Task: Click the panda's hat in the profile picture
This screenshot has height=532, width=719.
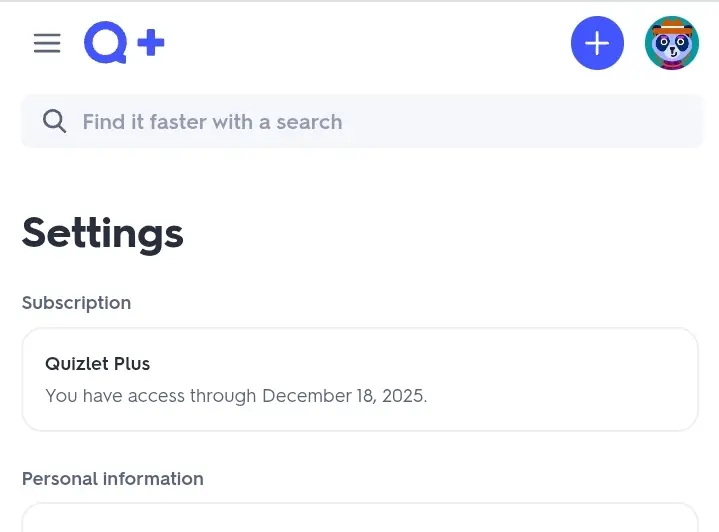Action: [x=672, y=26]
